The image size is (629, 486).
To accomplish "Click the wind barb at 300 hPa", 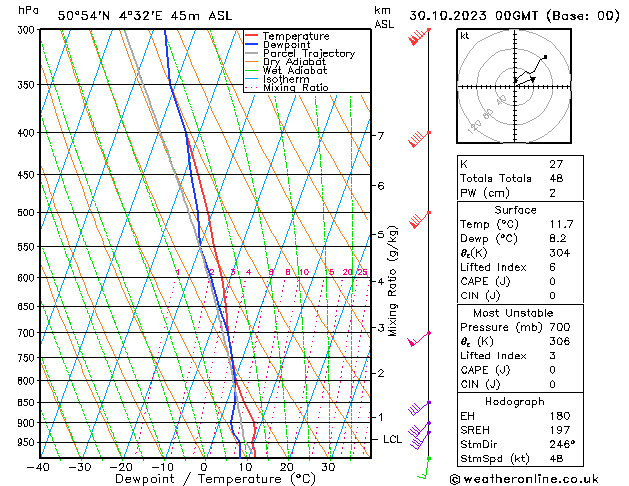I will click(420, 38).
